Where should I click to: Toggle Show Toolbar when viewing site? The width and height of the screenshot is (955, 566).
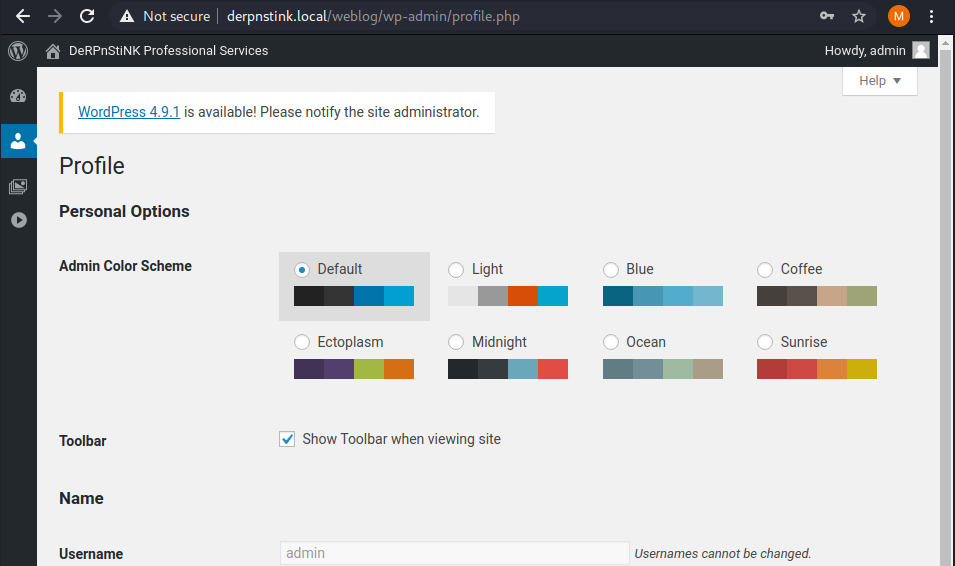(x=287, y=439)
